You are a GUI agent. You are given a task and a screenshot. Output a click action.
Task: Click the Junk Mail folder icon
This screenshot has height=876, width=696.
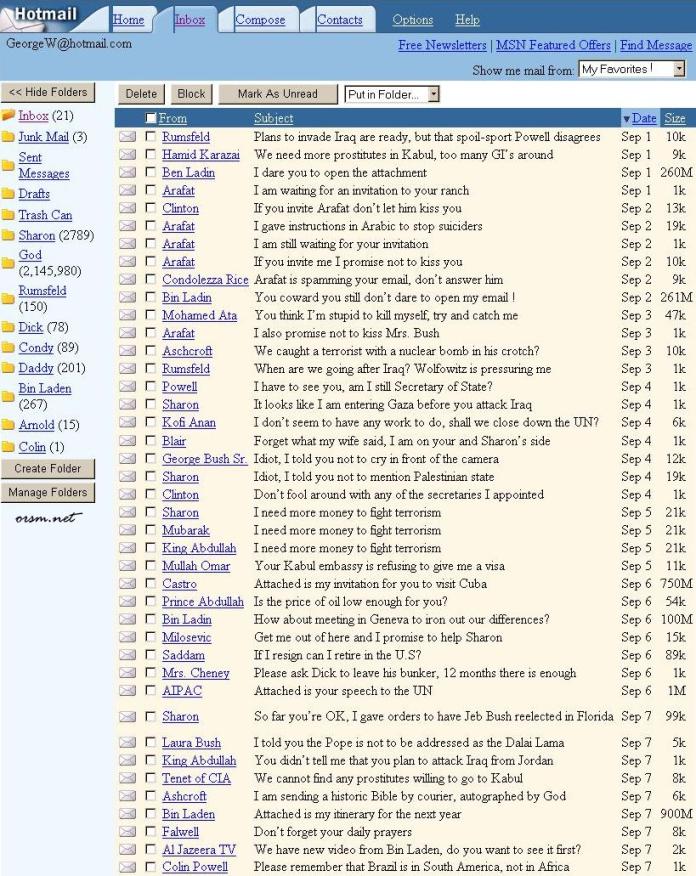coord(8,137)
